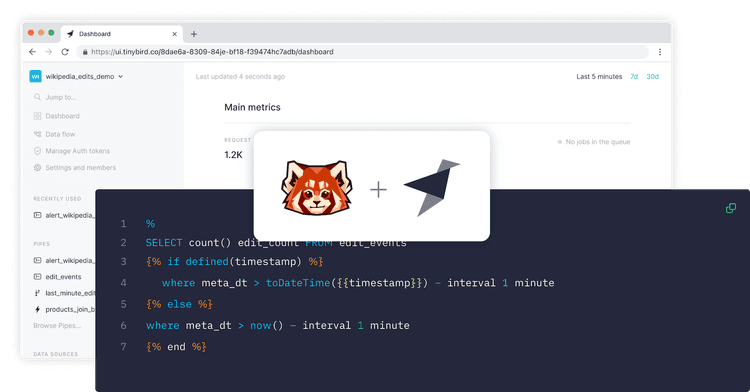Open a new browser tab with plus
Image resolution: width=750 pixels, height=392 pixels.
[x=194, y=34]
